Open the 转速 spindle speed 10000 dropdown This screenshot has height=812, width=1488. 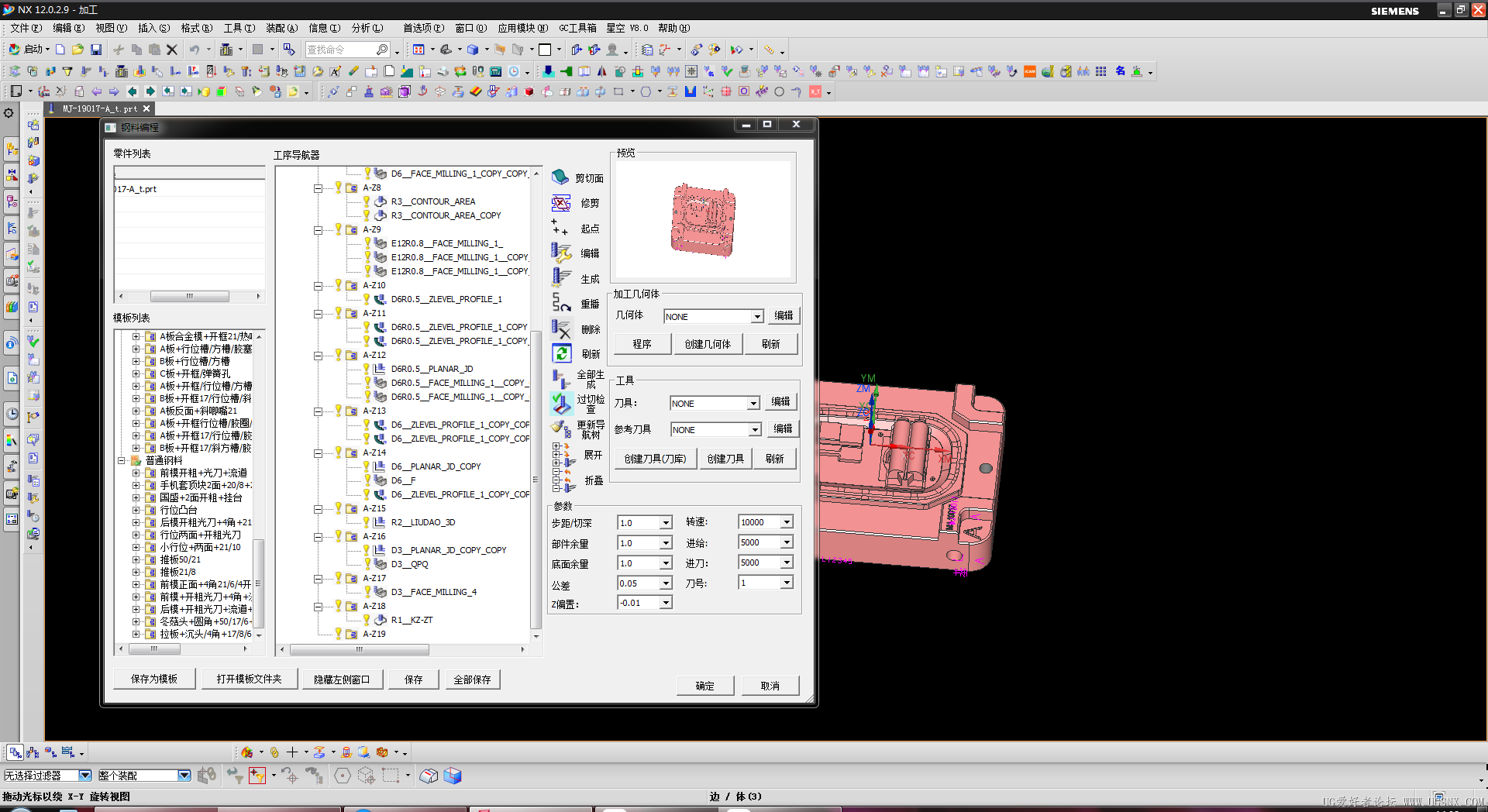[787, 522]
